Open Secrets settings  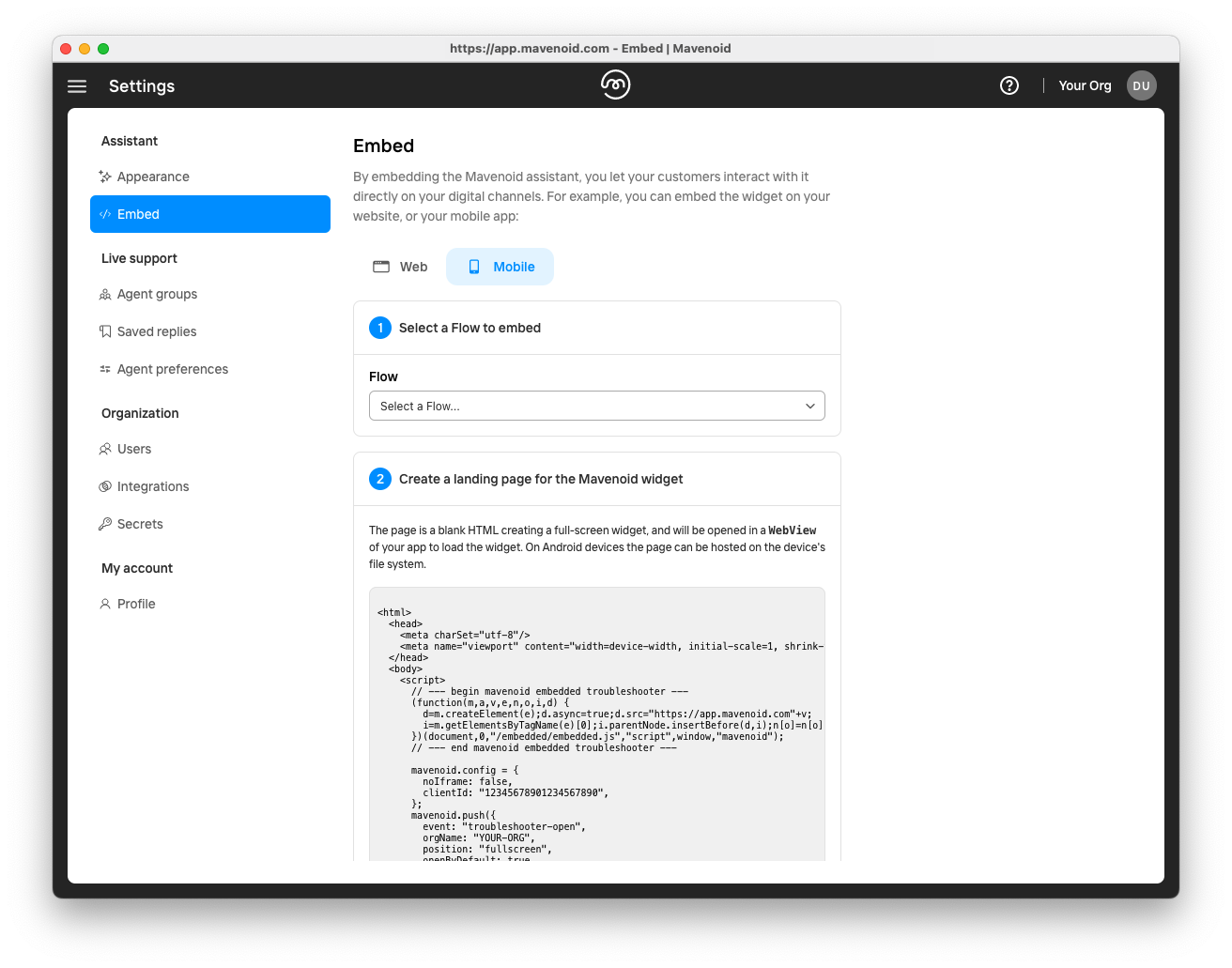point(210,524)
